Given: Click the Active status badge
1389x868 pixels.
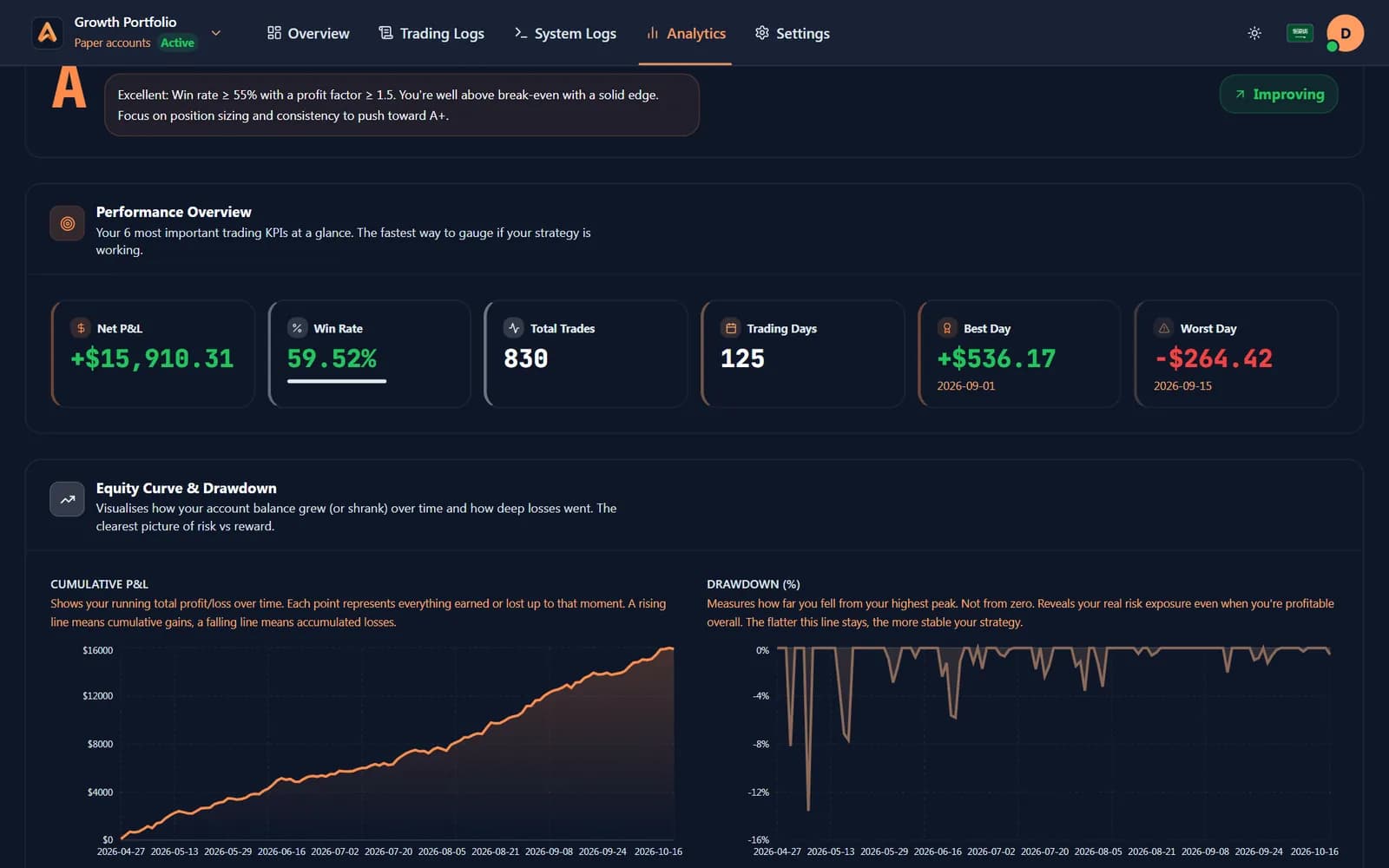Looking at the screenshot, I should (177, 43).
